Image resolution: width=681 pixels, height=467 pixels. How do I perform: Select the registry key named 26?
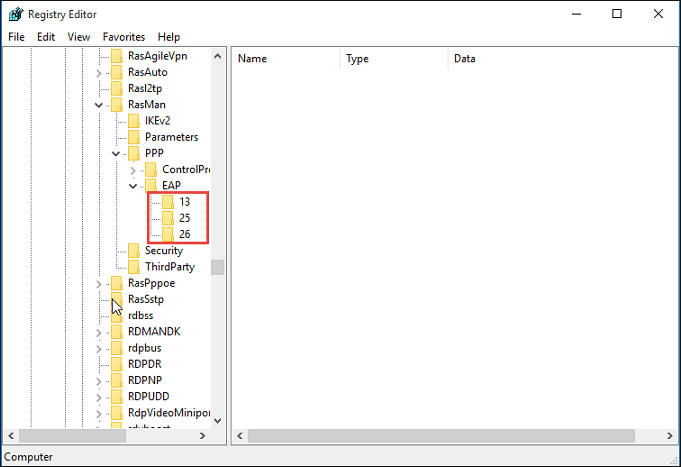coord(185,234)
